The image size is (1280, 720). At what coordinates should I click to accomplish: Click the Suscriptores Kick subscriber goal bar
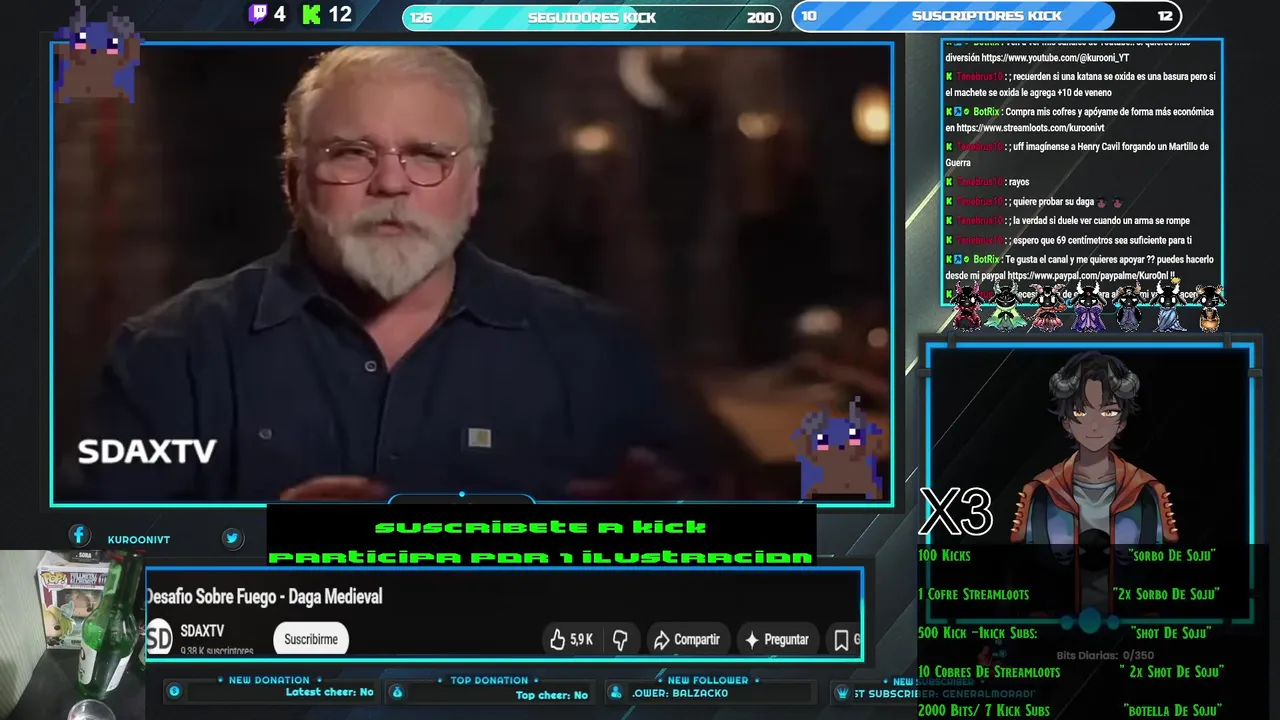tap(987, 16)
